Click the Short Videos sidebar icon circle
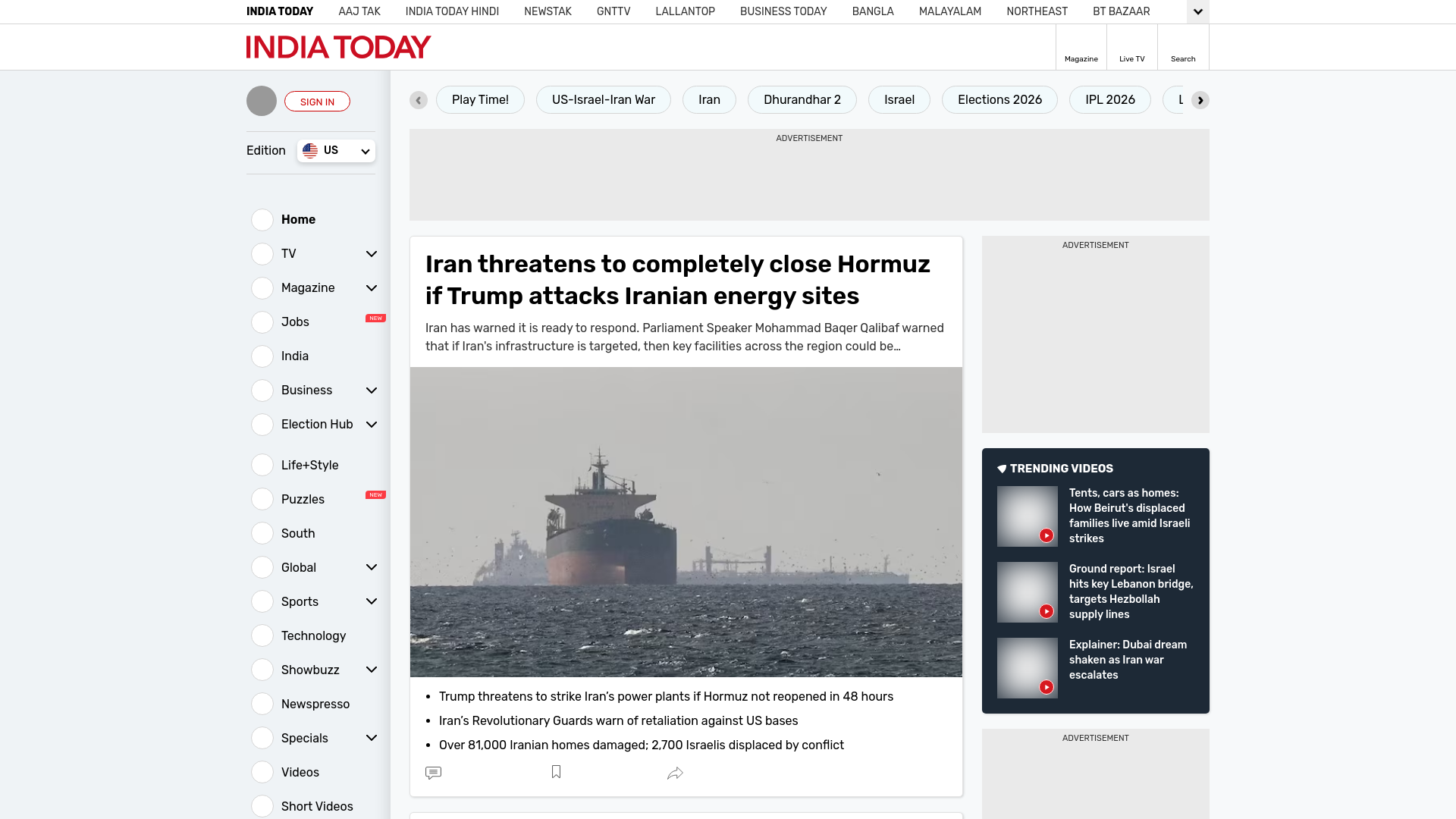Viewport: 1456px width, 819px height. coord(262,806)
